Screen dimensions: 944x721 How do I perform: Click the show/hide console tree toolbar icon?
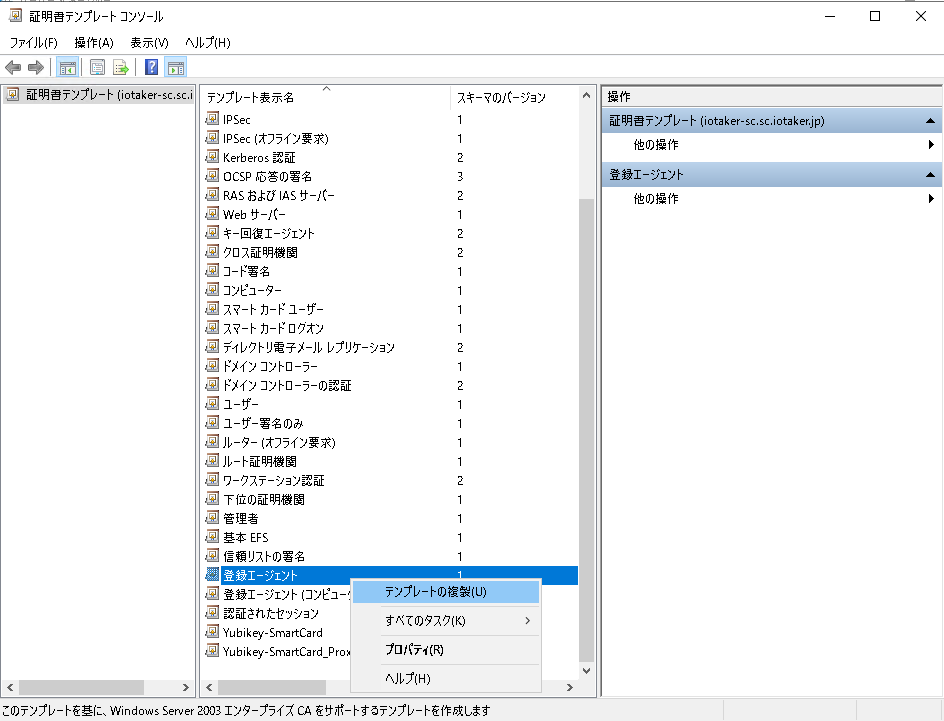point(68,67)
